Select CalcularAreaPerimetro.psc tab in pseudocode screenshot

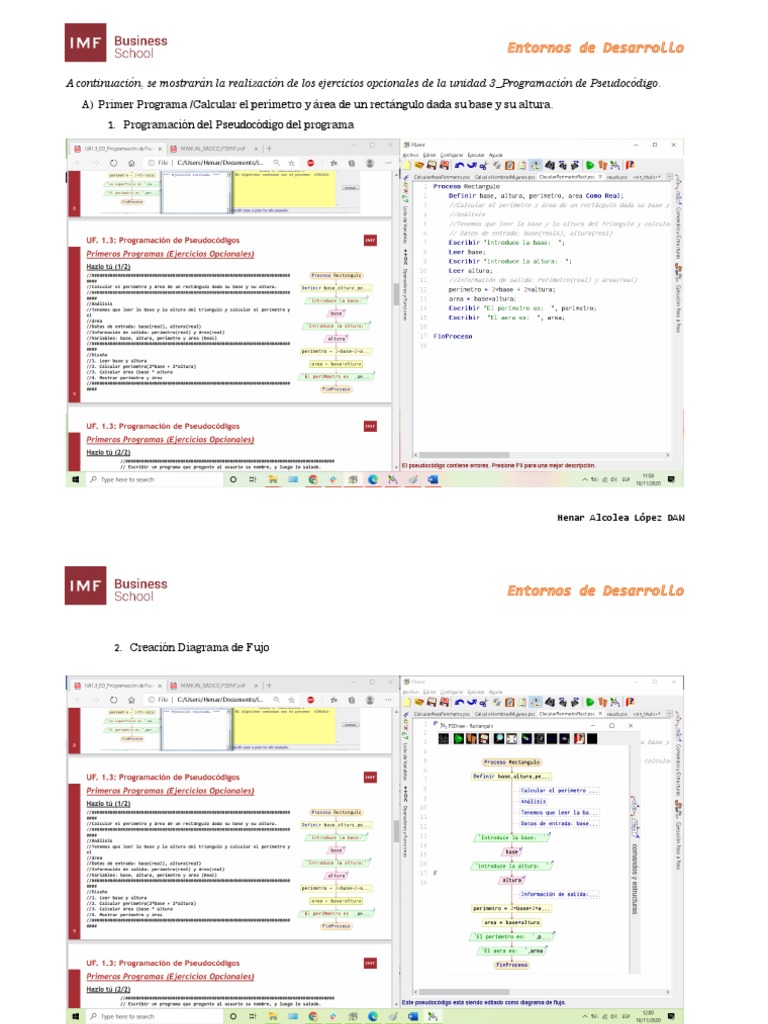point(442,177)
